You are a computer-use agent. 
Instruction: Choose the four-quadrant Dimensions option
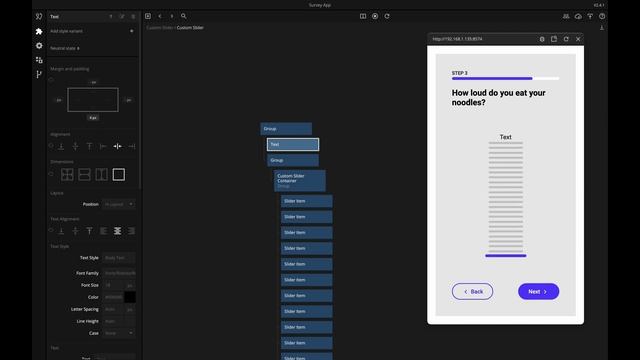point(67,175)
